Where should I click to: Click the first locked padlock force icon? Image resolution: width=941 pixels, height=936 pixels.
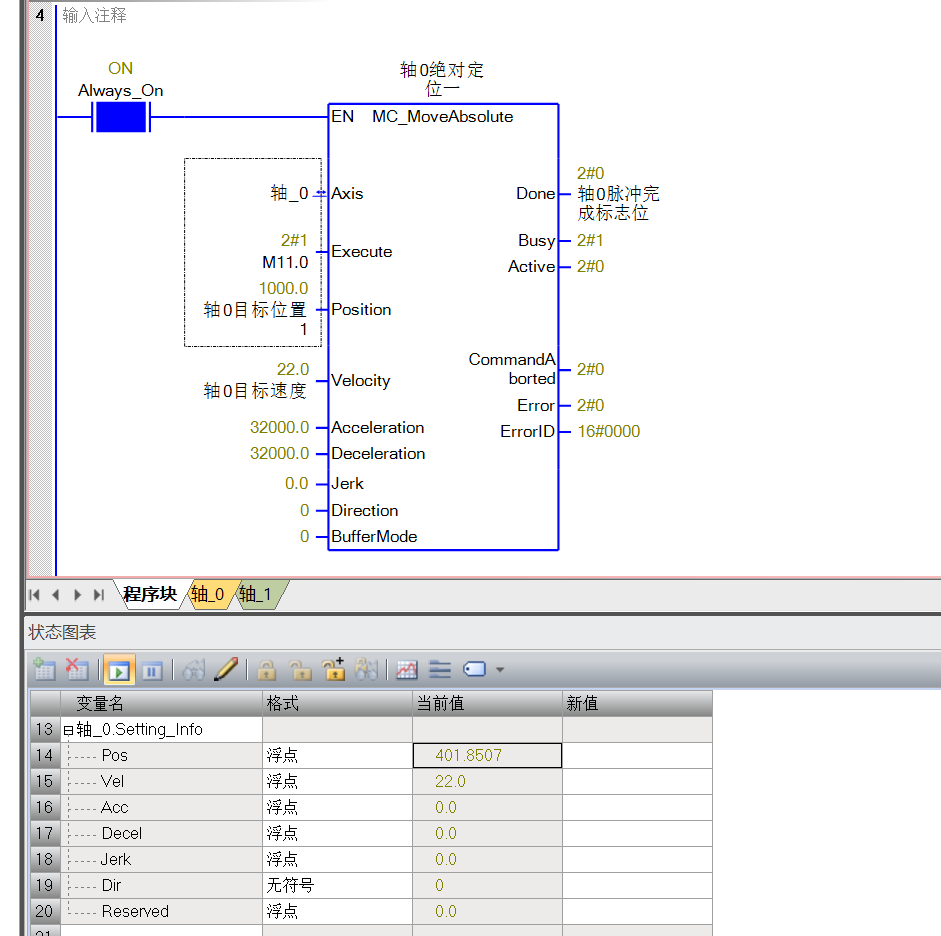click(x=267, y=669)
